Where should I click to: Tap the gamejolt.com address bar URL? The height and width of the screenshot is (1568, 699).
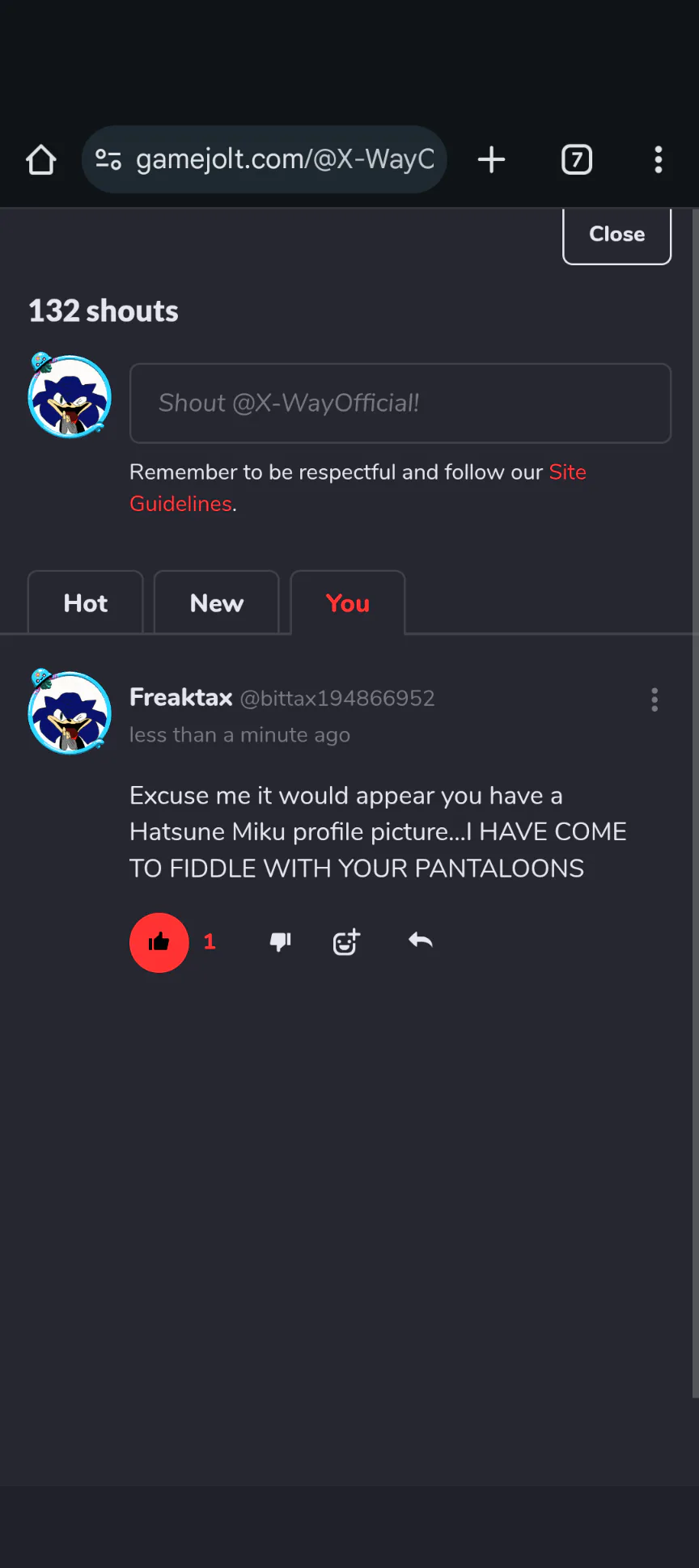(285, 159)
